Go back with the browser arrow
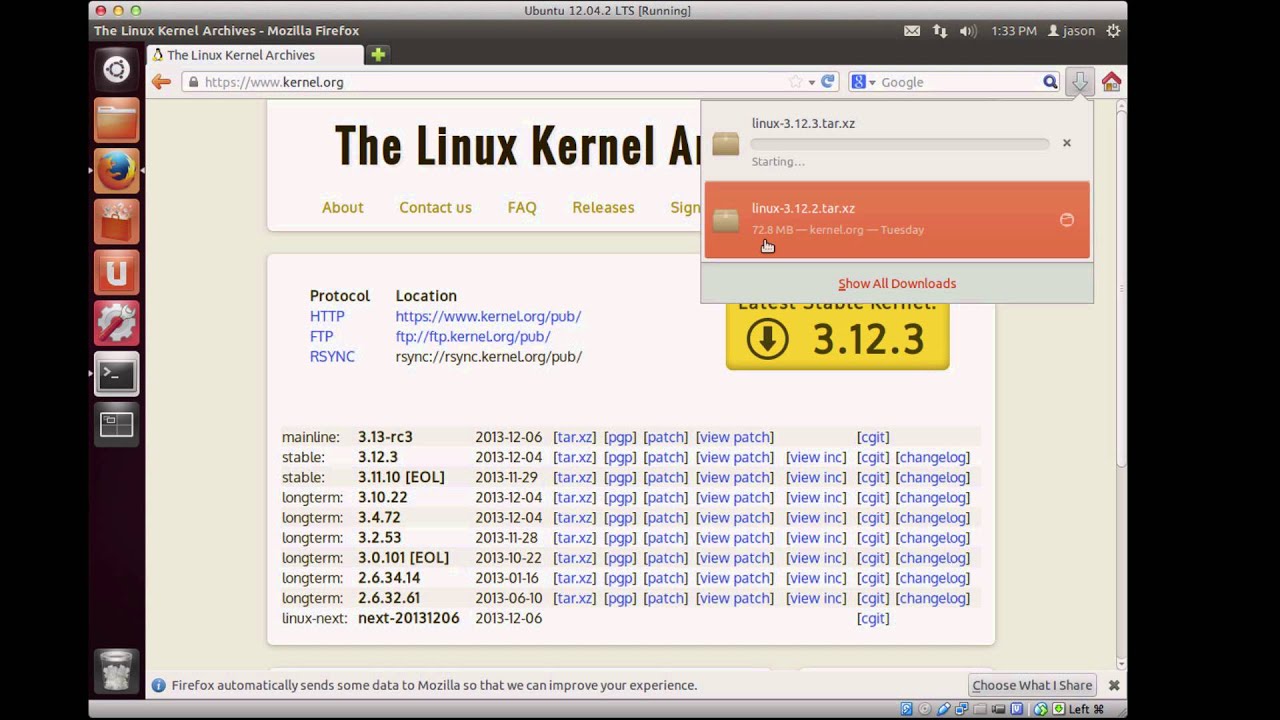The image size is (1280, 720). (x=161, y=82)
